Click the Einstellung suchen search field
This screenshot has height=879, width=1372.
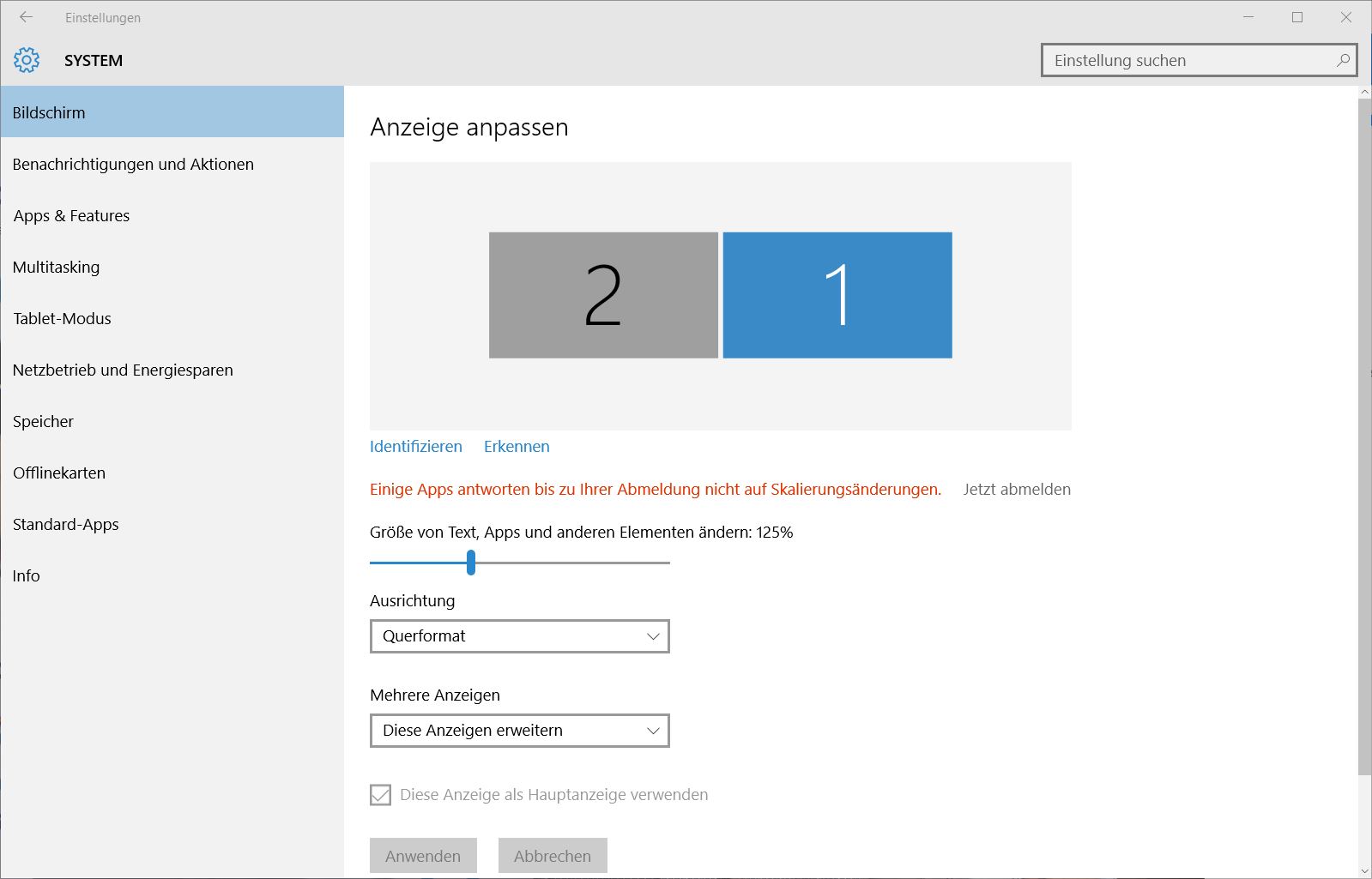point(1188,60)
